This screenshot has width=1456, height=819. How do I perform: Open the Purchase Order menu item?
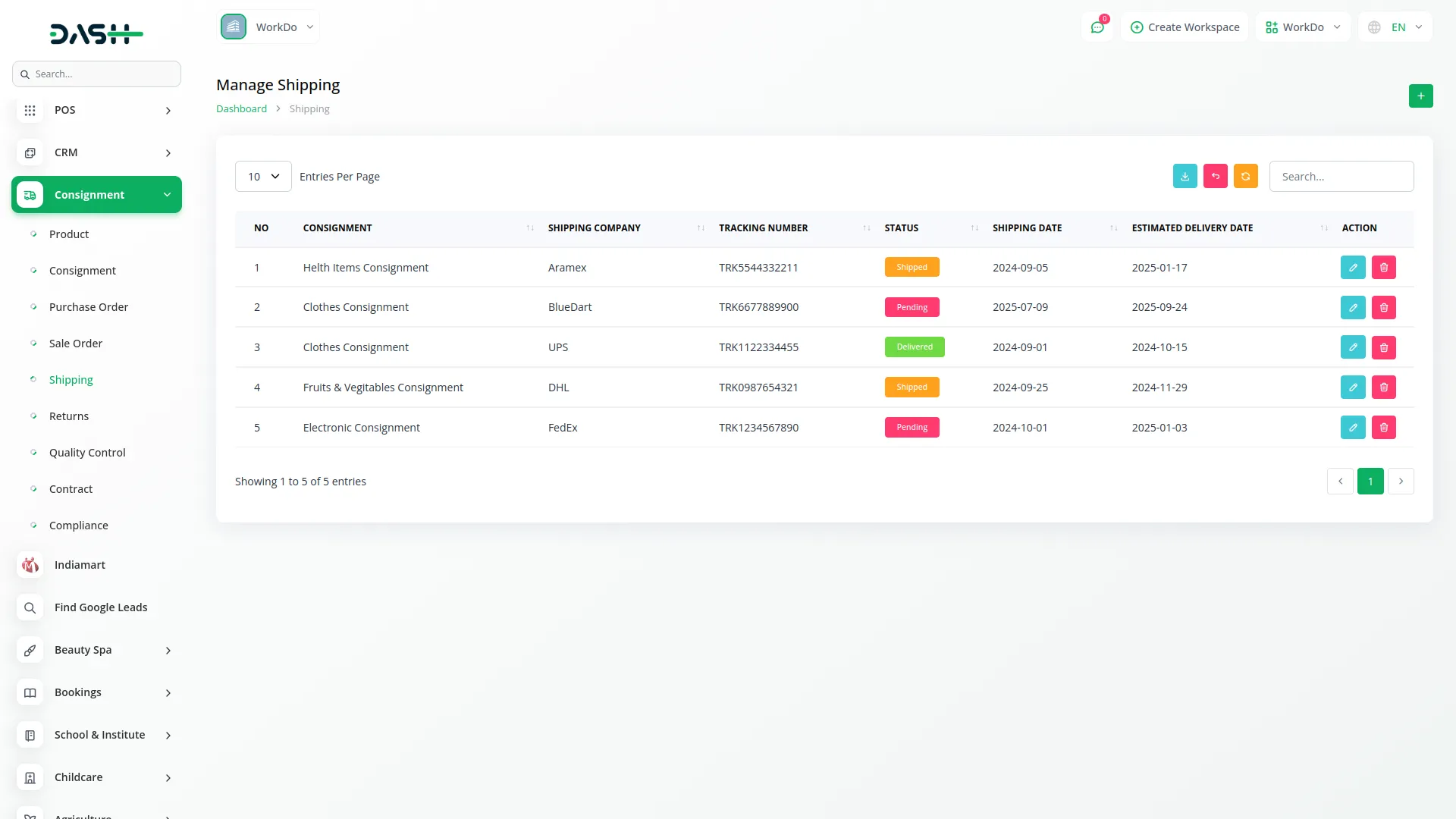pyautogui.click(x=89, y=307)
